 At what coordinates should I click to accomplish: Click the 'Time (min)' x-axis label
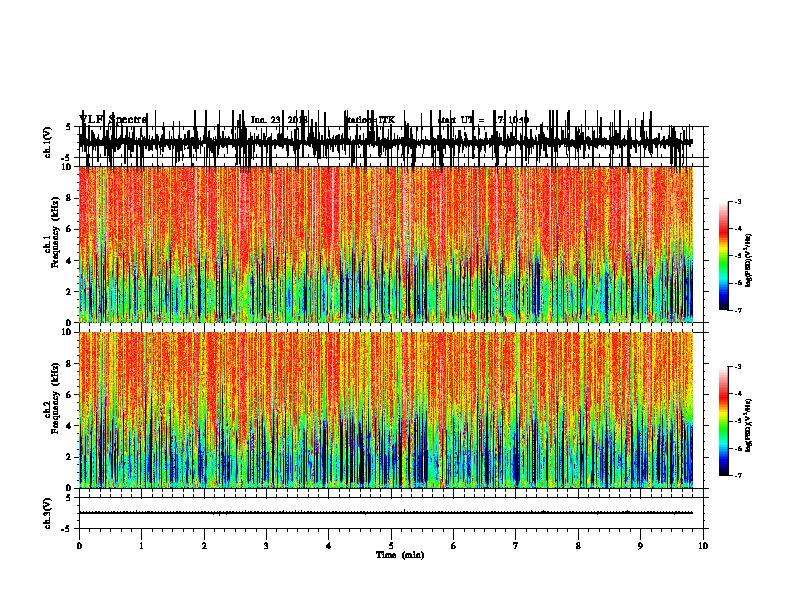400,555
